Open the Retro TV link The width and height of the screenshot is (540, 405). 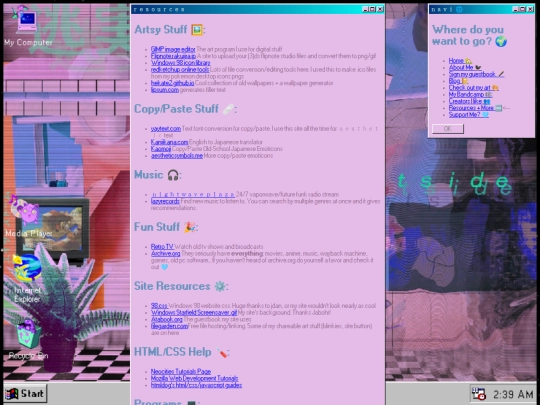point(162,247)
